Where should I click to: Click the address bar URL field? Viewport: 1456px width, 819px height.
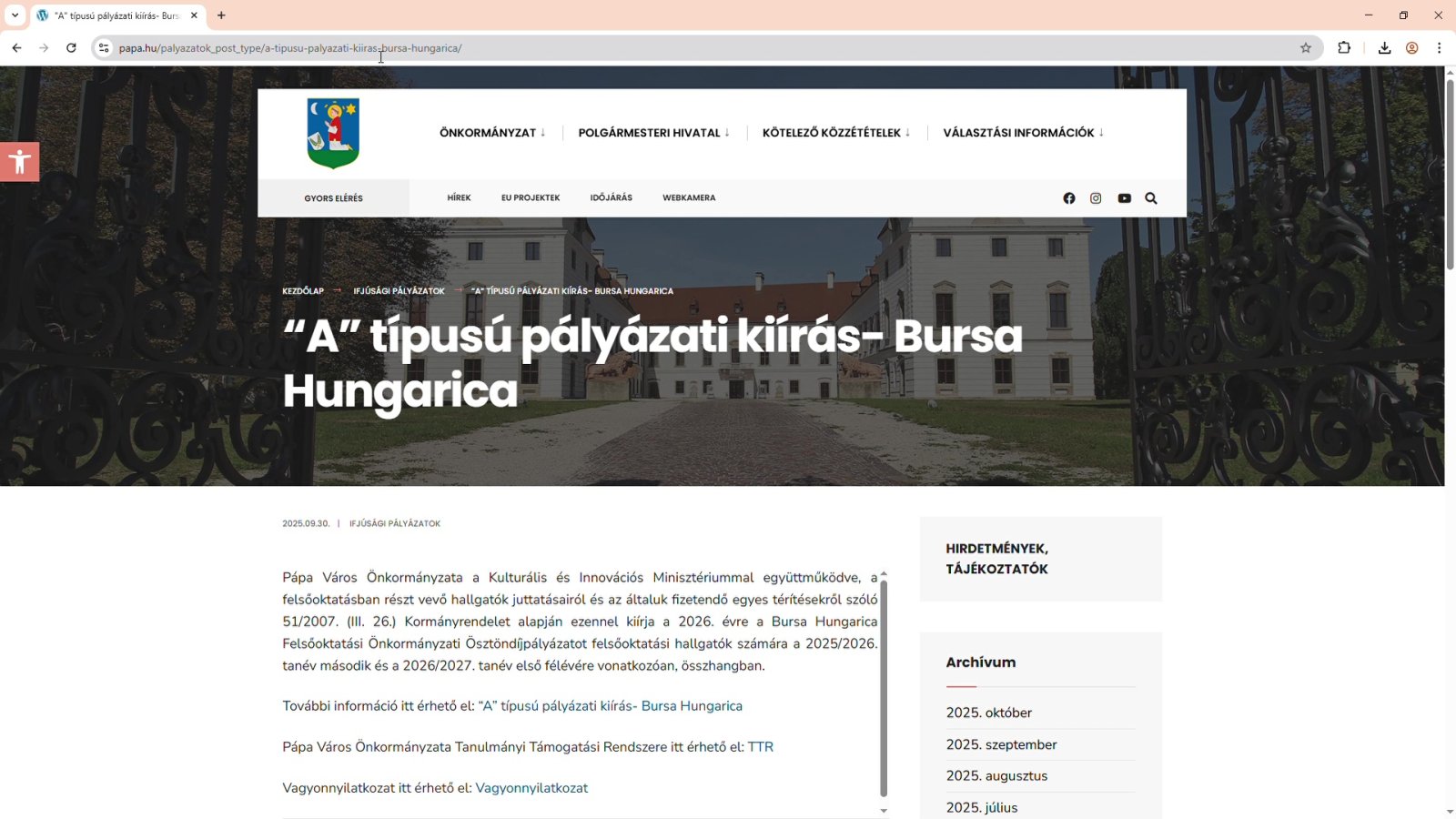click(x=637, y=48)
